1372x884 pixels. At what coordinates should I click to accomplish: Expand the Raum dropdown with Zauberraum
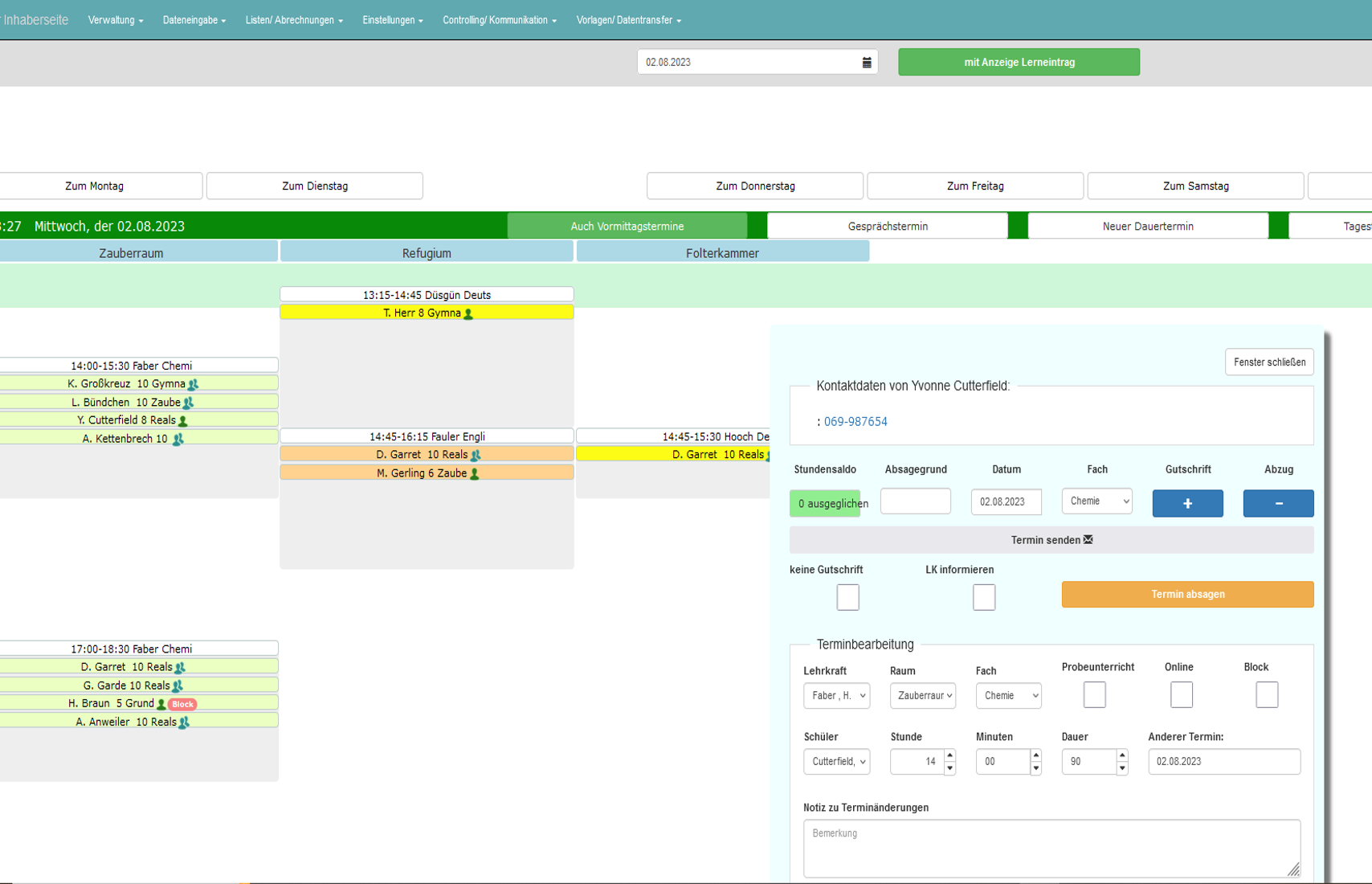coord(922,695)
